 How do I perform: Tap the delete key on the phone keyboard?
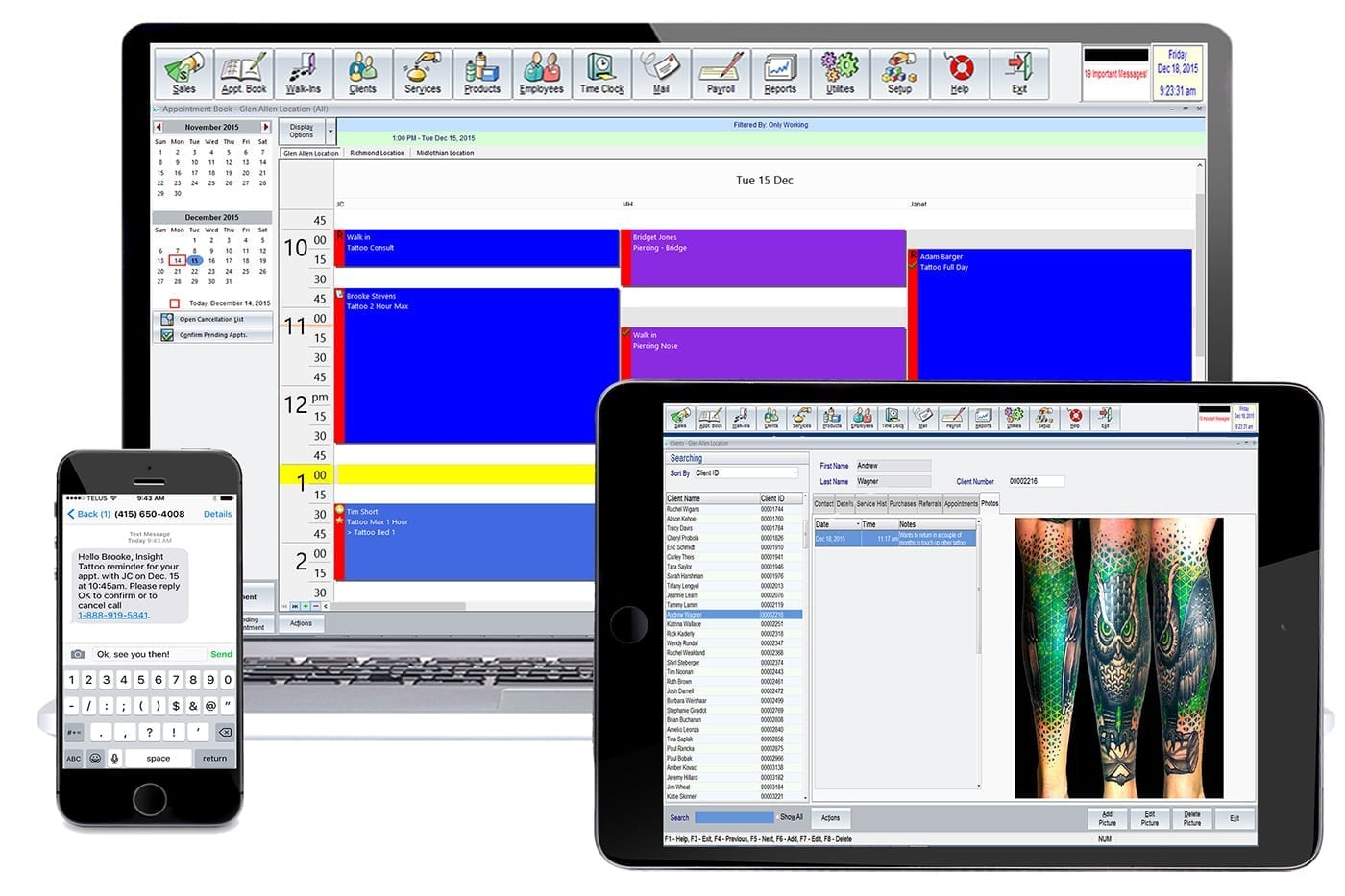(225, 732)
